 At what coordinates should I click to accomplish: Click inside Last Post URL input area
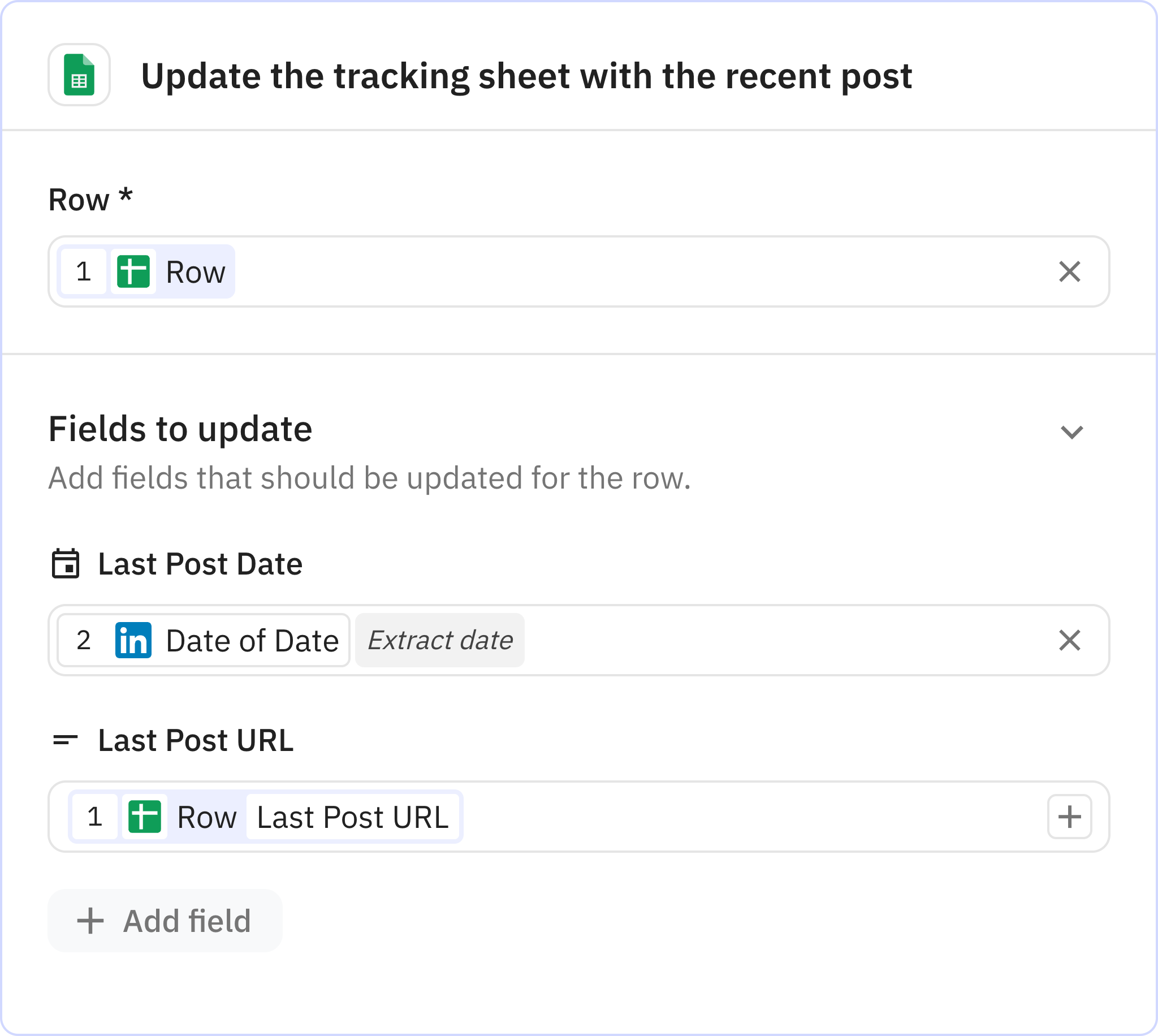[740, 817]
